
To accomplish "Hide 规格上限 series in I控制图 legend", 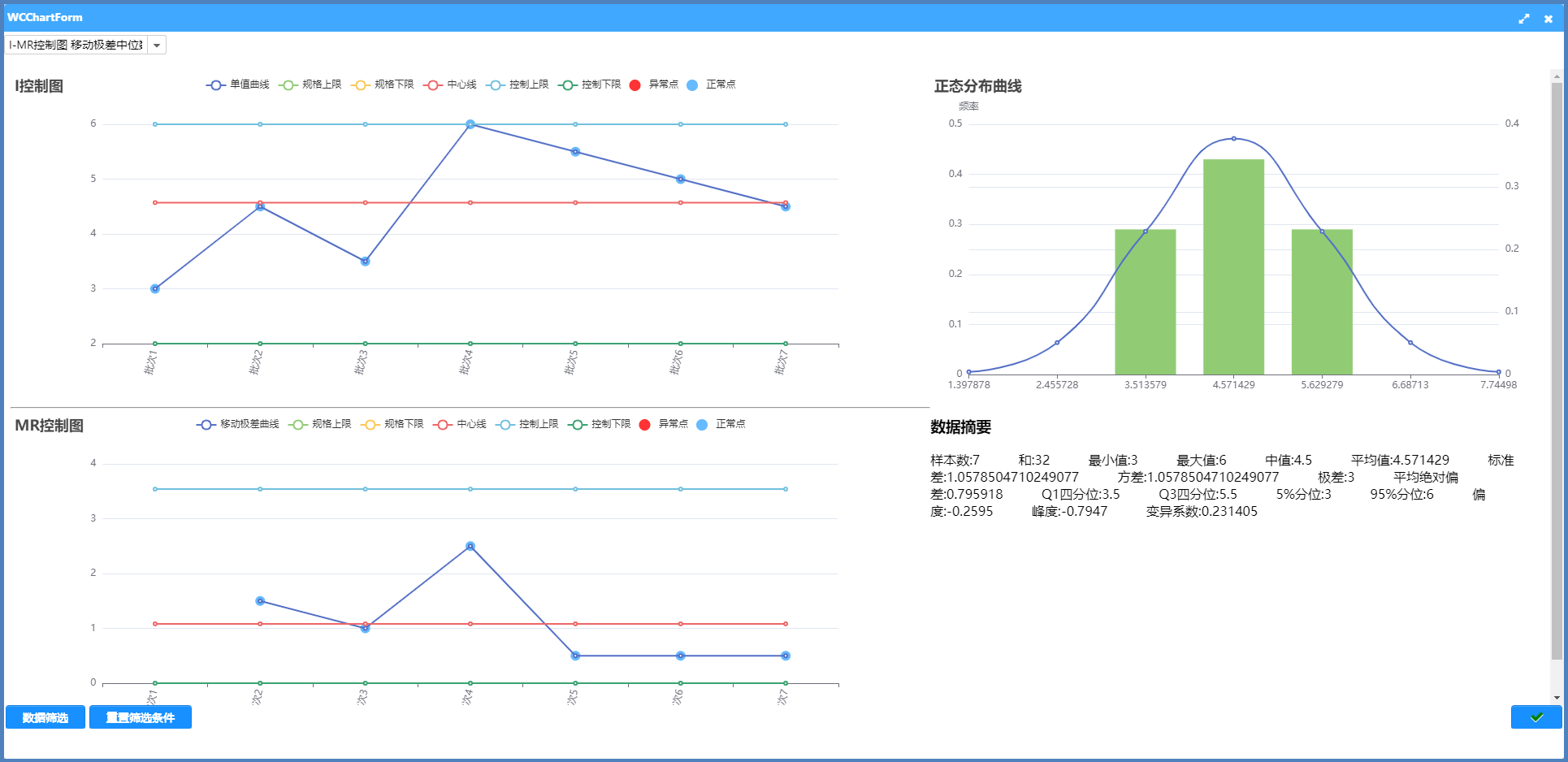I will coord(288,85).
